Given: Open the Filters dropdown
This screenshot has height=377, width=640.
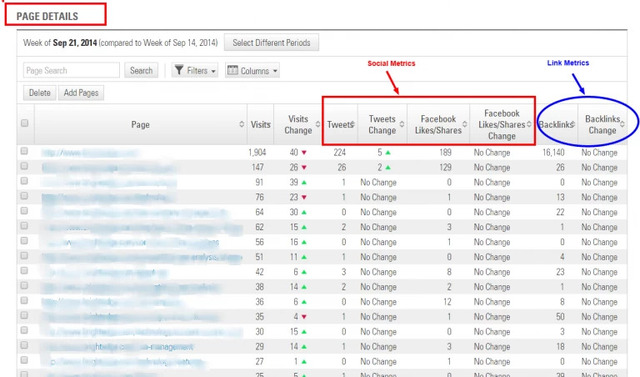Looking at the screenshot, I should point(195,71).
